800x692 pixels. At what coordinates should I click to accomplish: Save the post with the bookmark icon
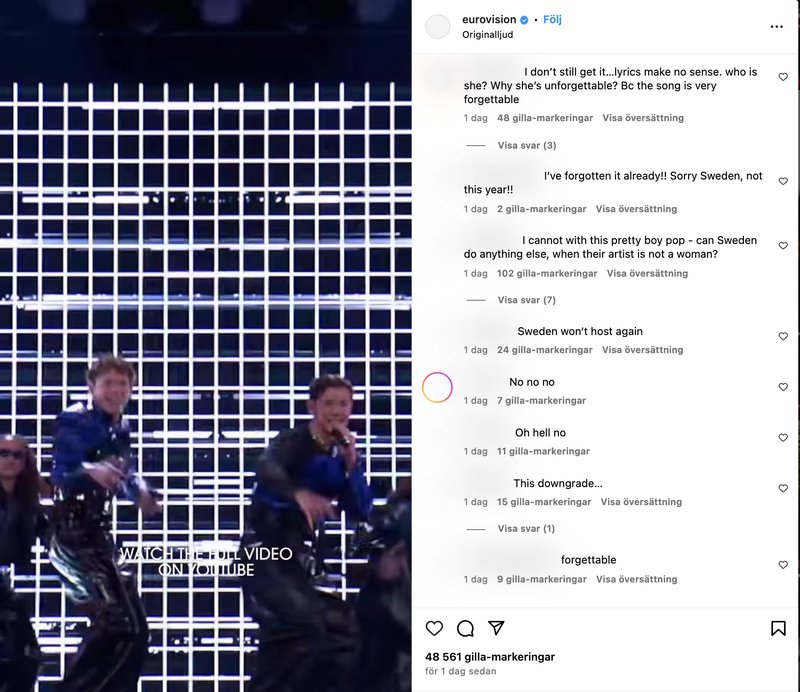click(778, 628)
